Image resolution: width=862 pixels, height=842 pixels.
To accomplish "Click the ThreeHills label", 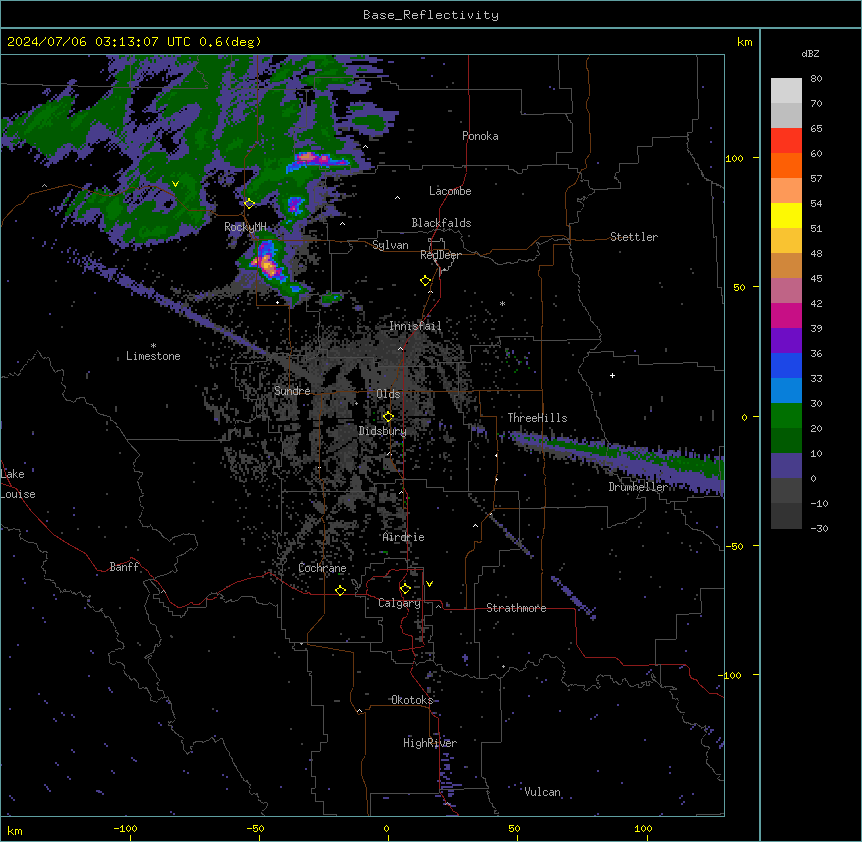I will tap(537, 418).
